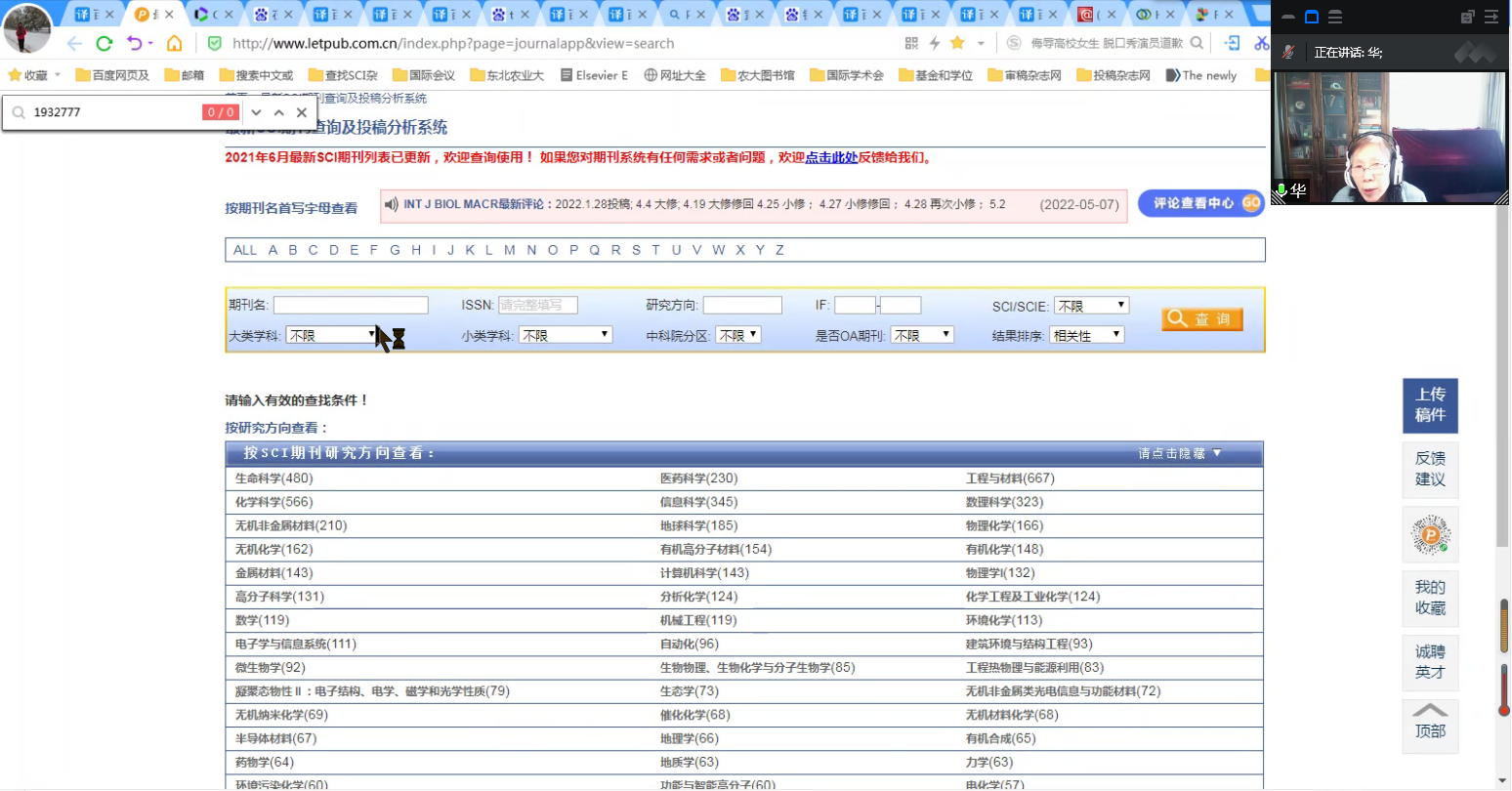This screenshot has width=1512, height=791.
Task: Click the 诚聘英才 sidebar button
Action: 1431,662
